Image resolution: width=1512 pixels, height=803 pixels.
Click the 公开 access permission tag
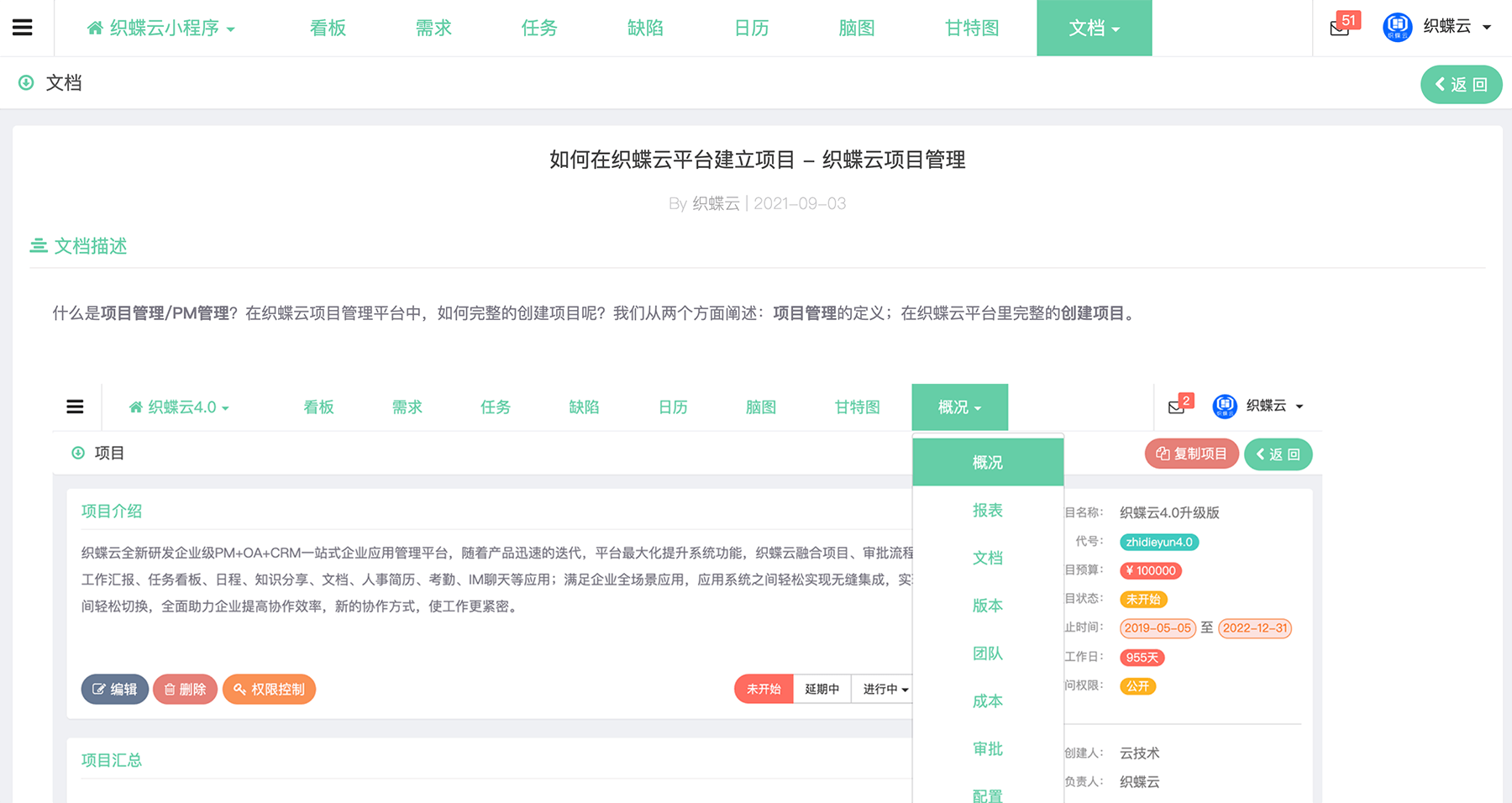coord(1138,686)
